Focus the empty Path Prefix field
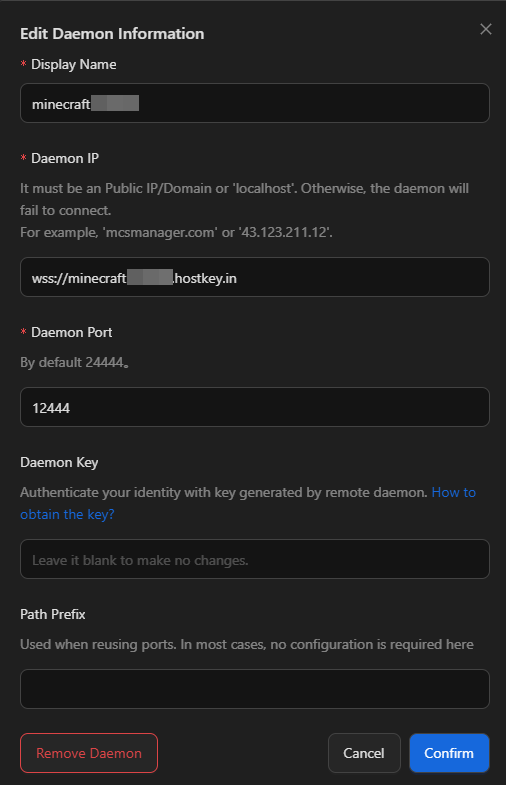The height and width of the screenshot is (785, 506). click(x=255, y=689)
